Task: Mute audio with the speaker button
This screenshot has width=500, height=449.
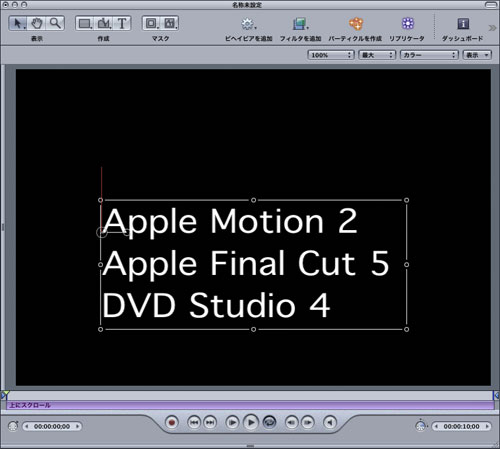Action: coord(330,423)
